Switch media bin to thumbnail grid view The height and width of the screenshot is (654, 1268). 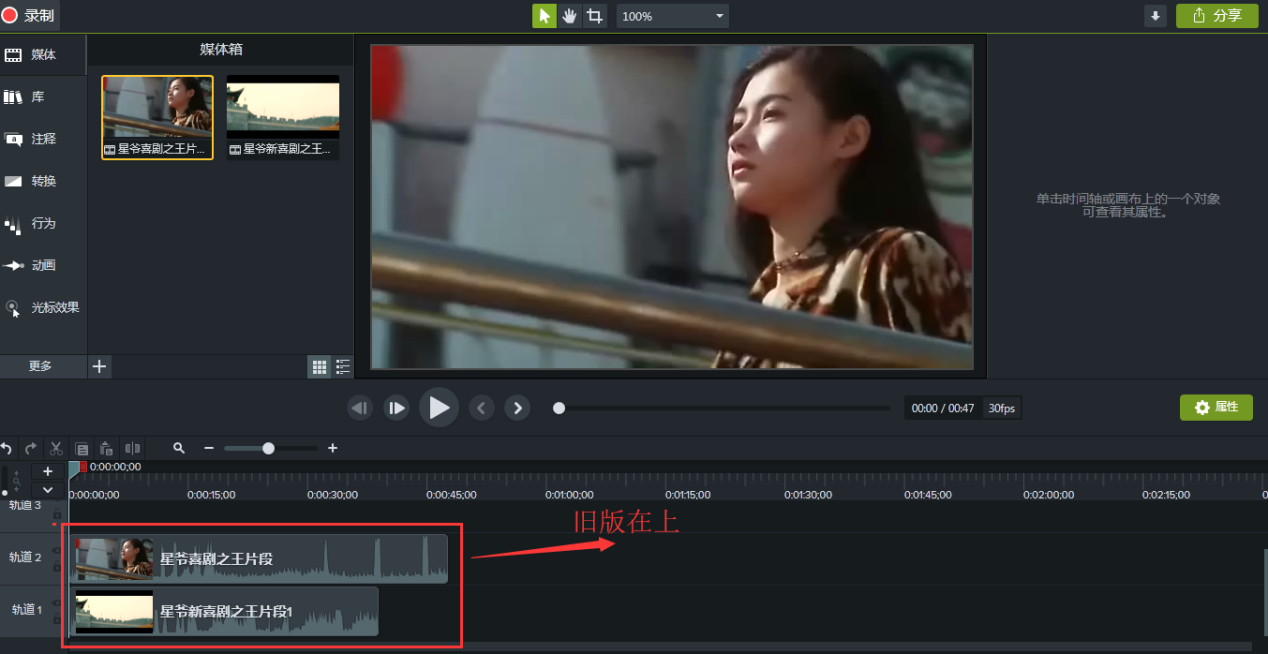pyautogui.click(x=319, y=367)
